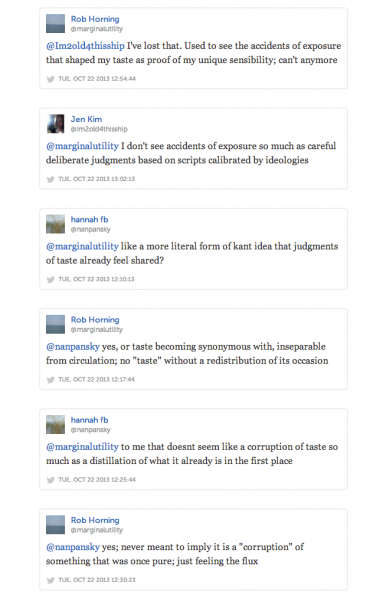This screenshot has height=602, width=383.
Task: Open Jen Kim's avatar photo
Action: [56, 124]
